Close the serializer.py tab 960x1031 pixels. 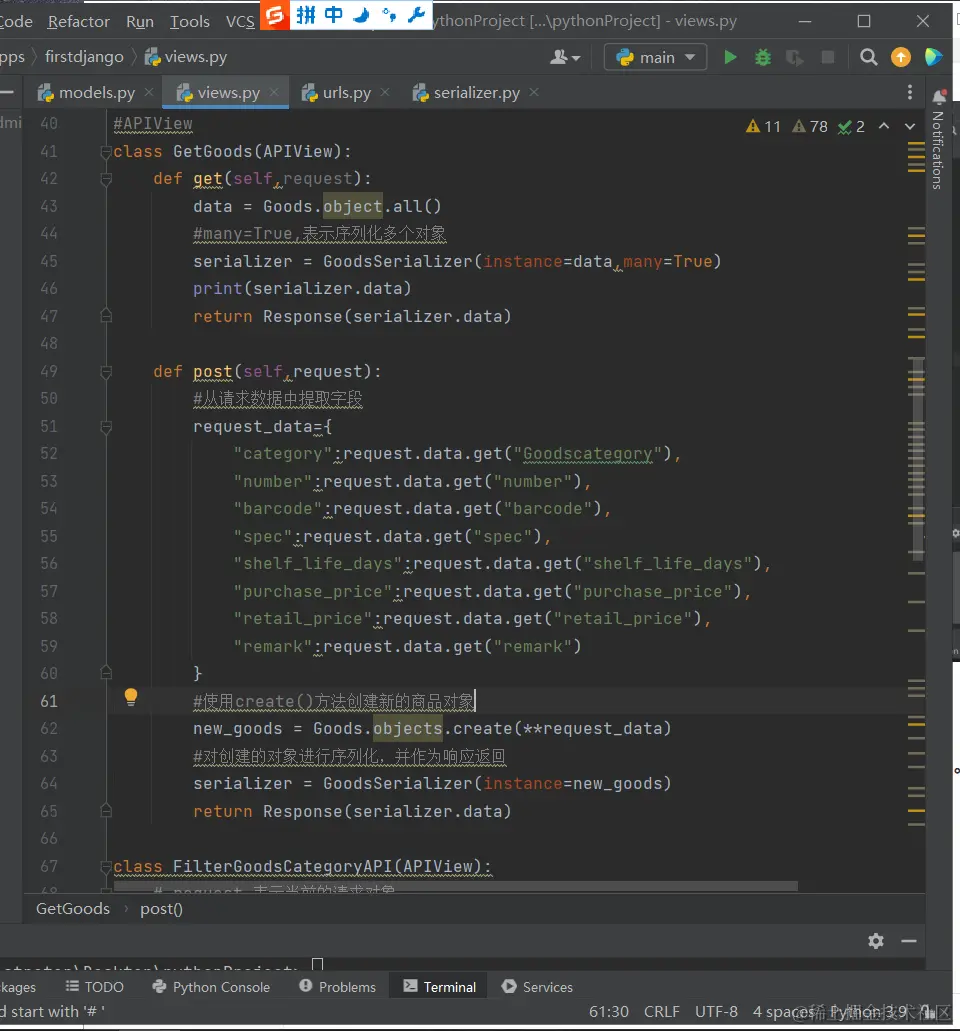(x=534, y=92)
